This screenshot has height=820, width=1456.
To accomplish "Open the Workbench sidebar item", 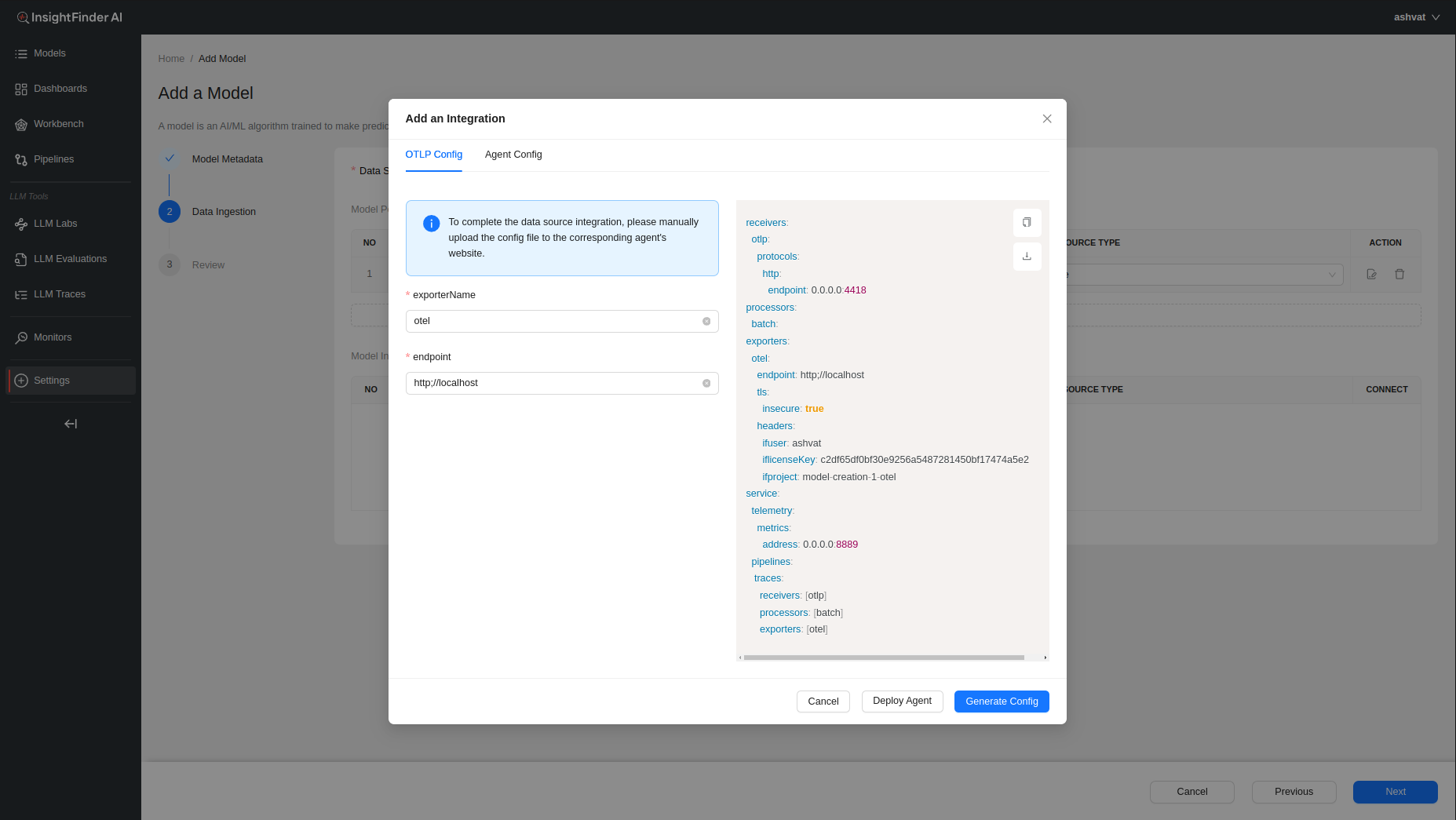I will [58, 124].
